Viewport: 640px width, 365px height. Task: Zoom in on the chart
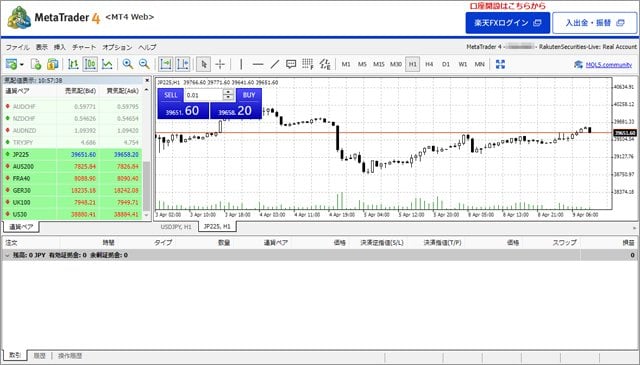128,64
